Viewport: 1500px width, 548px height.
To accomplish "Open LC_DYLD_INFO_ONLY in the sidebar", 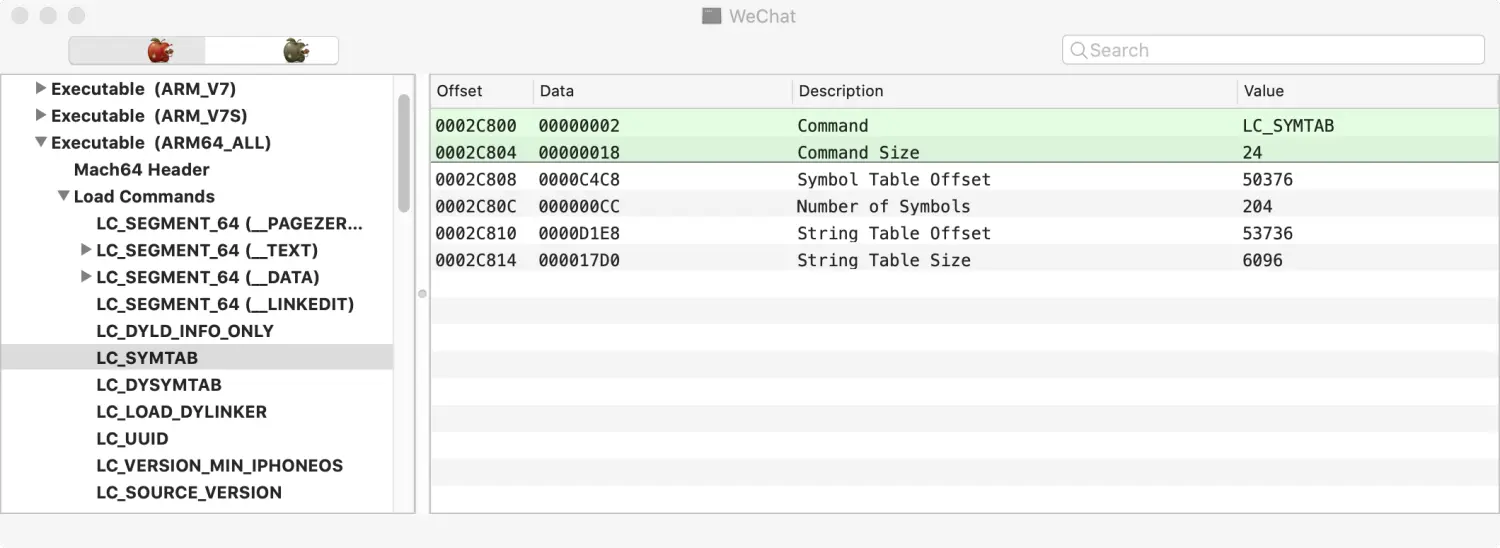I will click(x=185, y=331).
